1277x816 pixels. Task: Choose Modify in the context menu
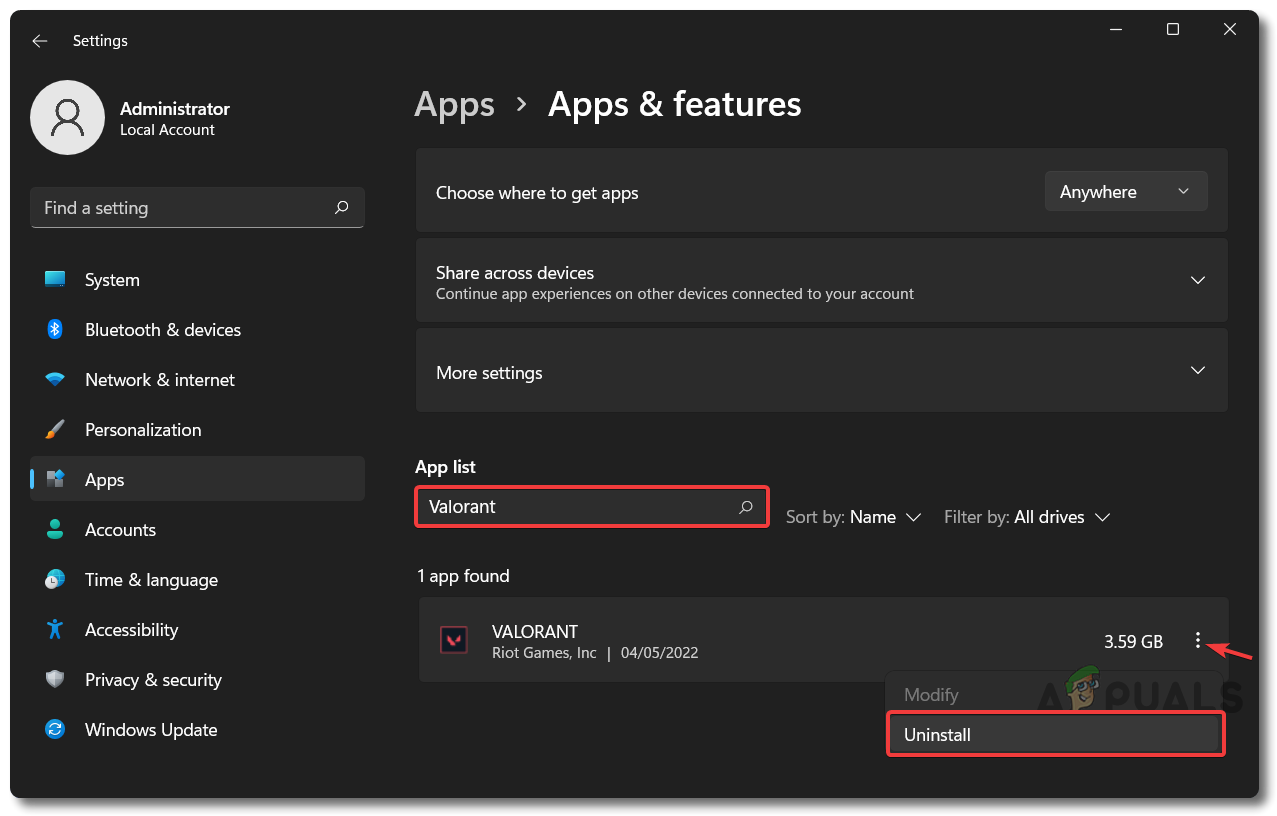931,695
